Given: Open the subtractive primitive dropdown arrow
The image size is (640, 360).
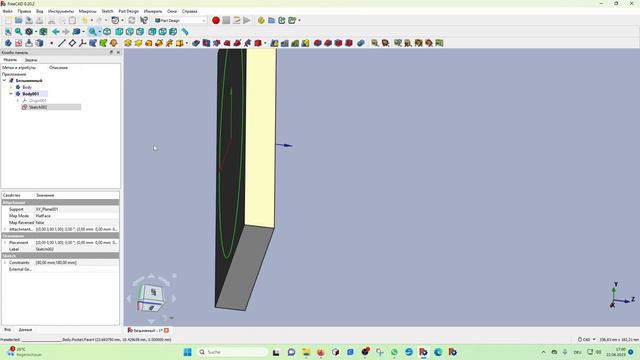Looking at the screenshot, I should pyautogui.click(x=265, y=43).
